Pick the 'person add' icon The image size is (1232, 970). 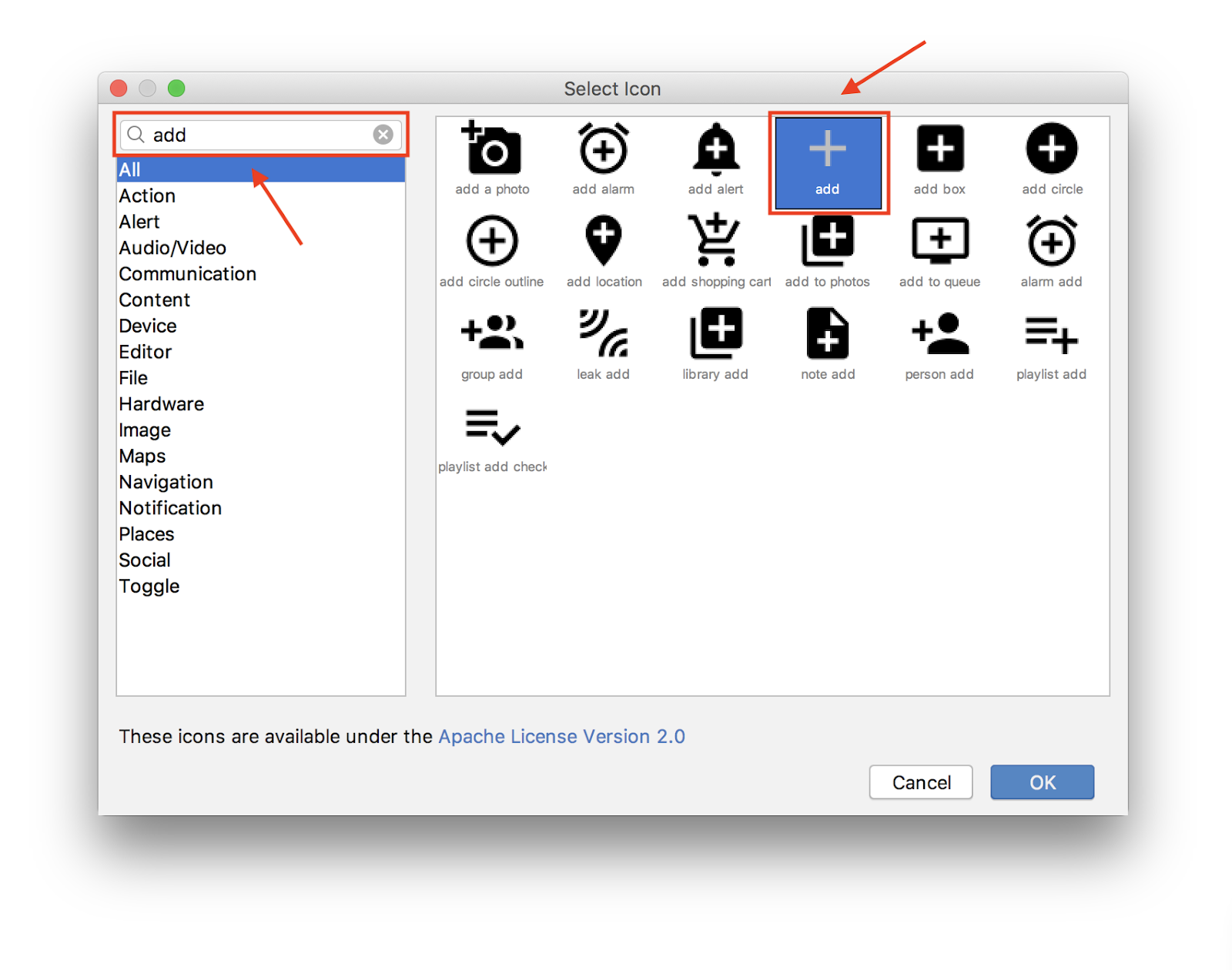click(939, 336)
